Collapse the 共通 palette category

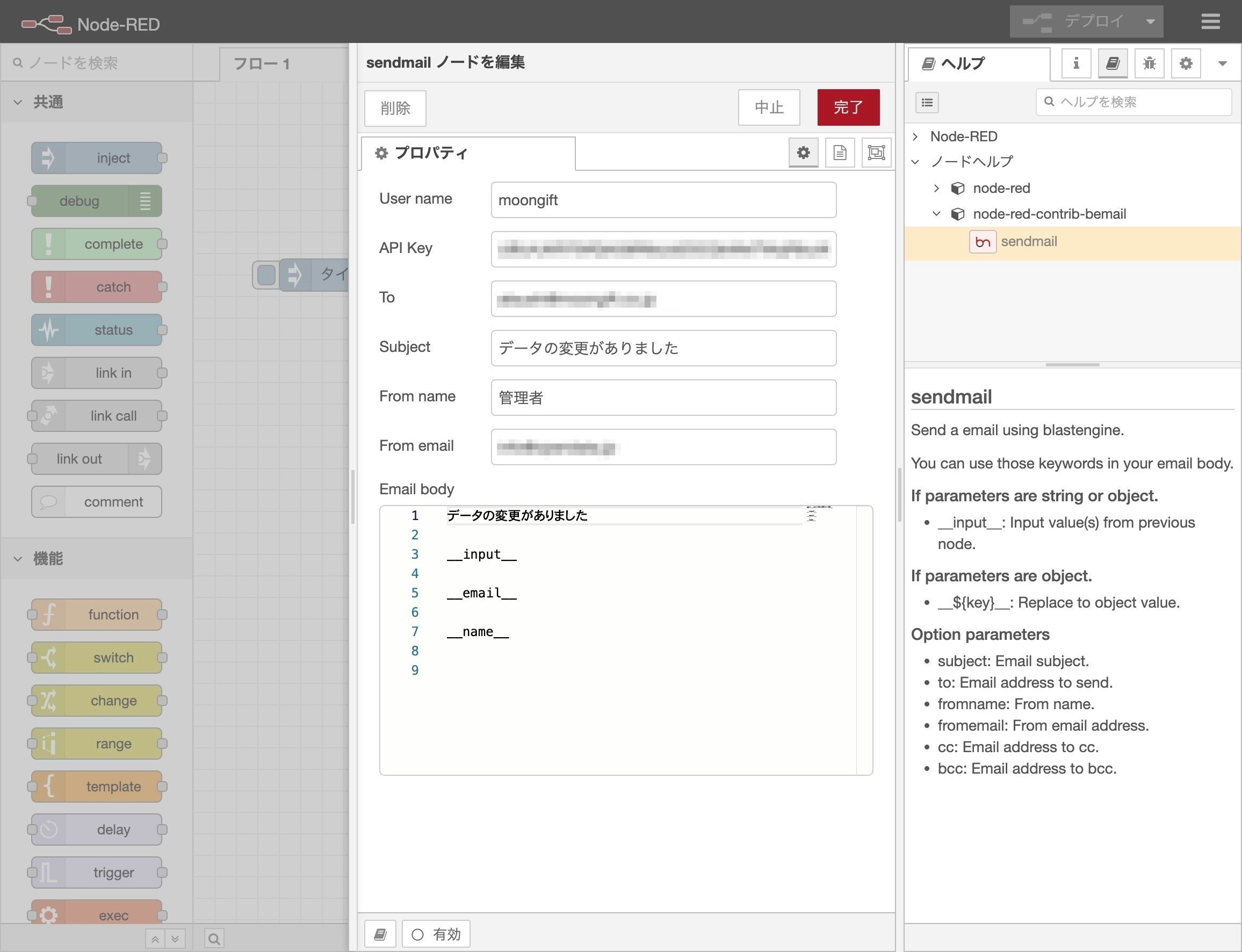tap(18, 102)
